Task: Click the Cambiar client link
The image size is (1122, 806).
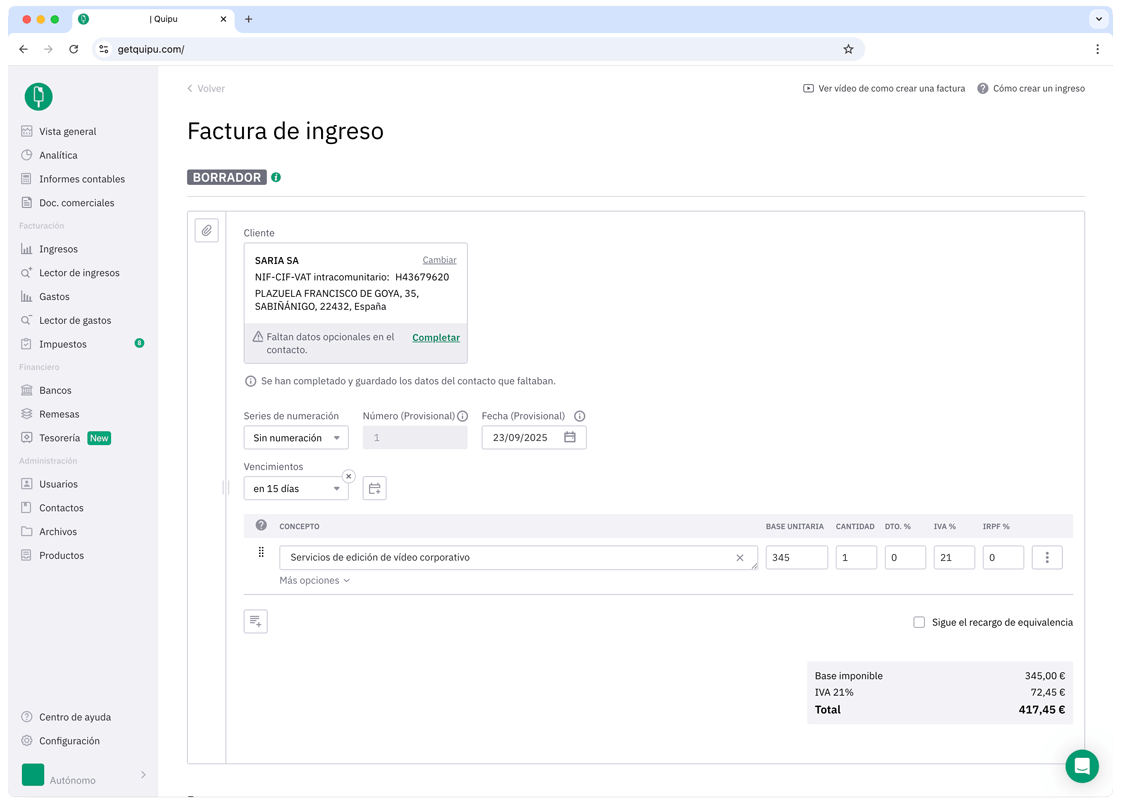Action: point(439,260)
